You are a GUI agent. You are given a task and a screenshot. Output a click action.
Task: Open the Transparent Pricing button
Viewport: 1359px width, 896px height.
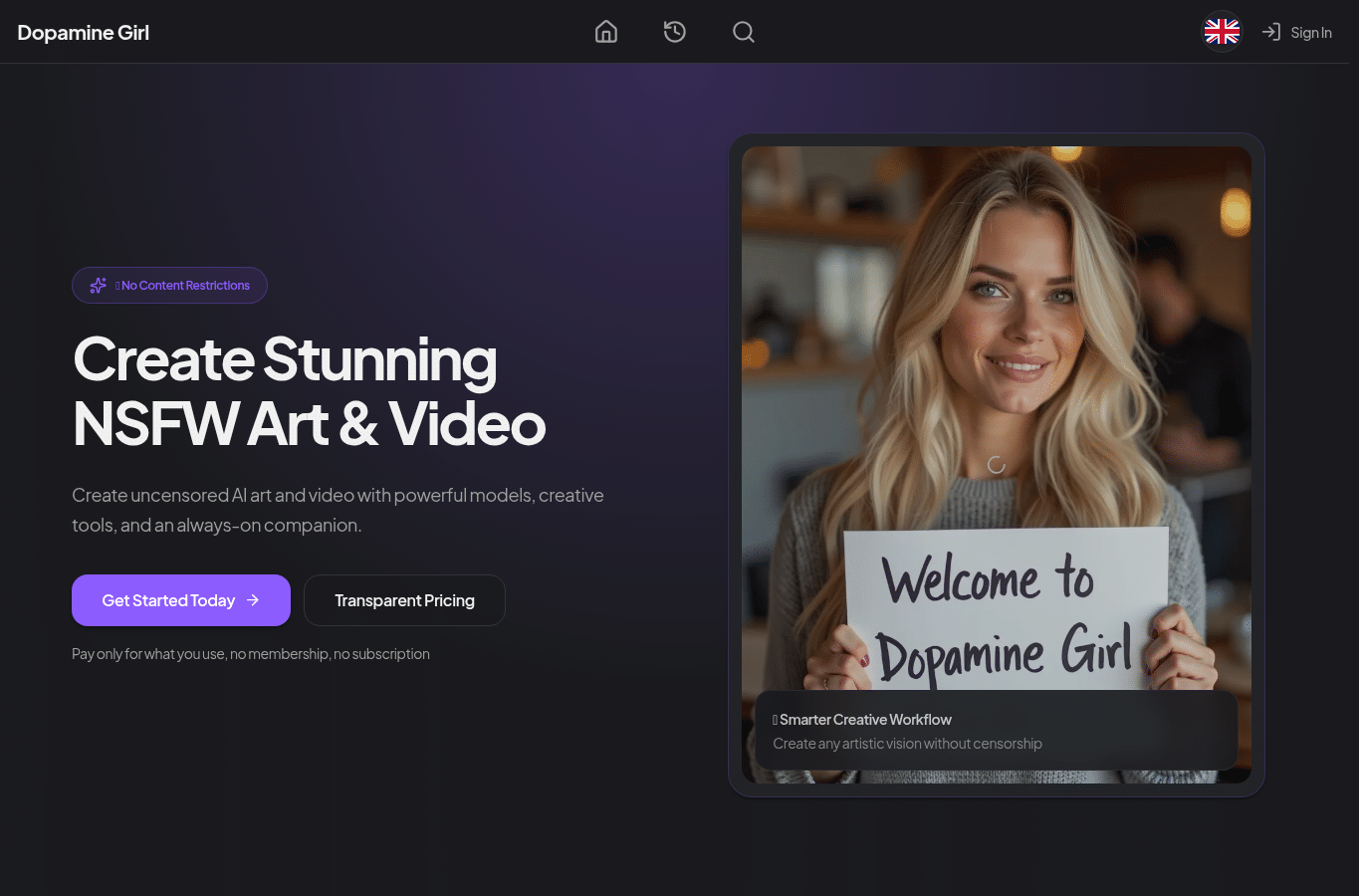pos(404,600)
